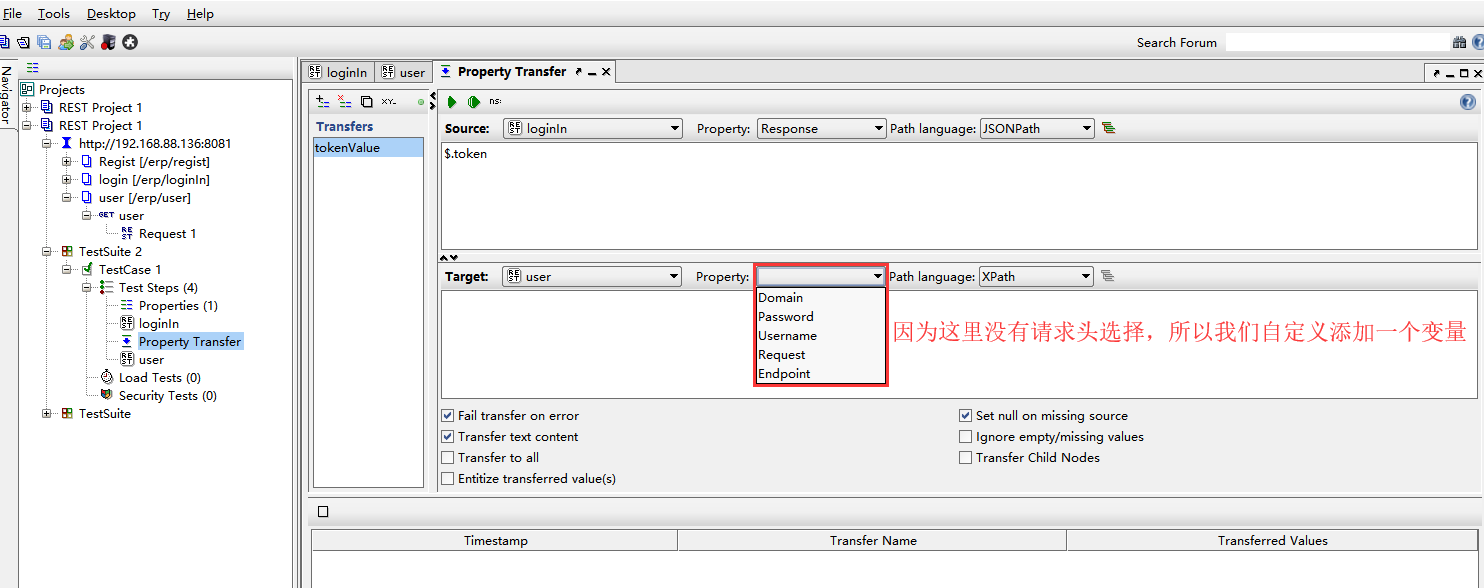Expand the TestSuite tree node
Image resolution: width=1484 pixels, height=588 pixels.
[x=47, y=414]
